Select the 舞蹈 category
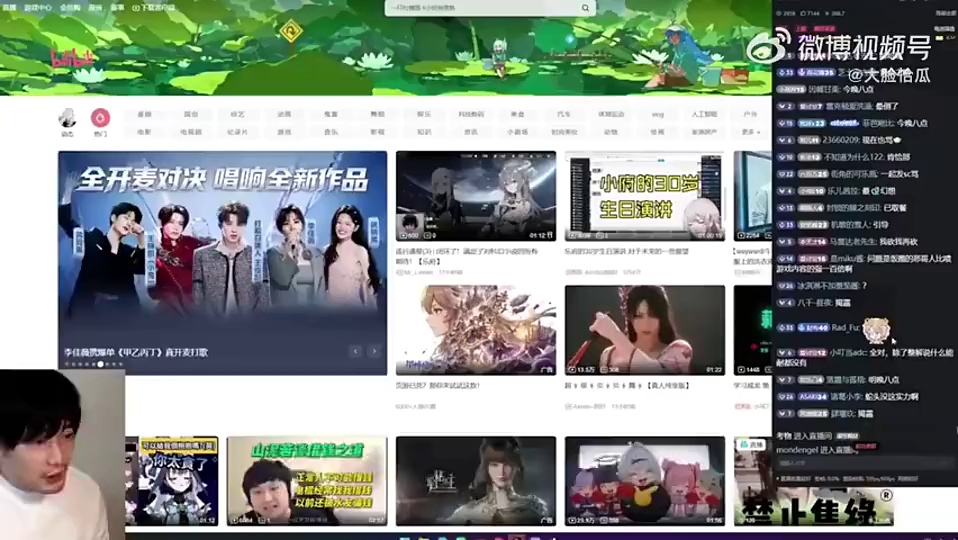Image resolution: width=958 pixels, height=540 pixels. [378, 114]
